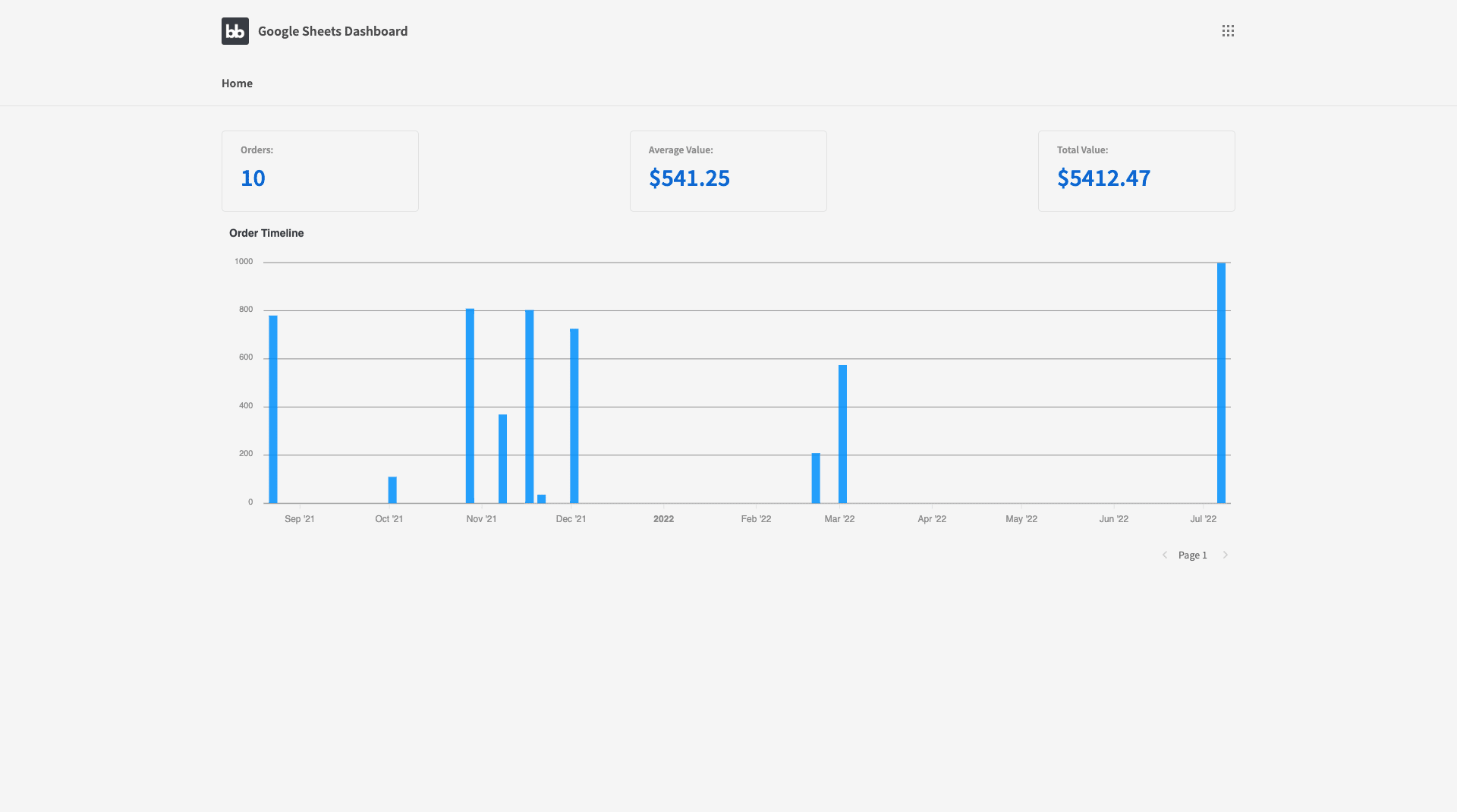Open the Home navigation link
Screen dimensions: 1457x812
click(x=237, y=83)
